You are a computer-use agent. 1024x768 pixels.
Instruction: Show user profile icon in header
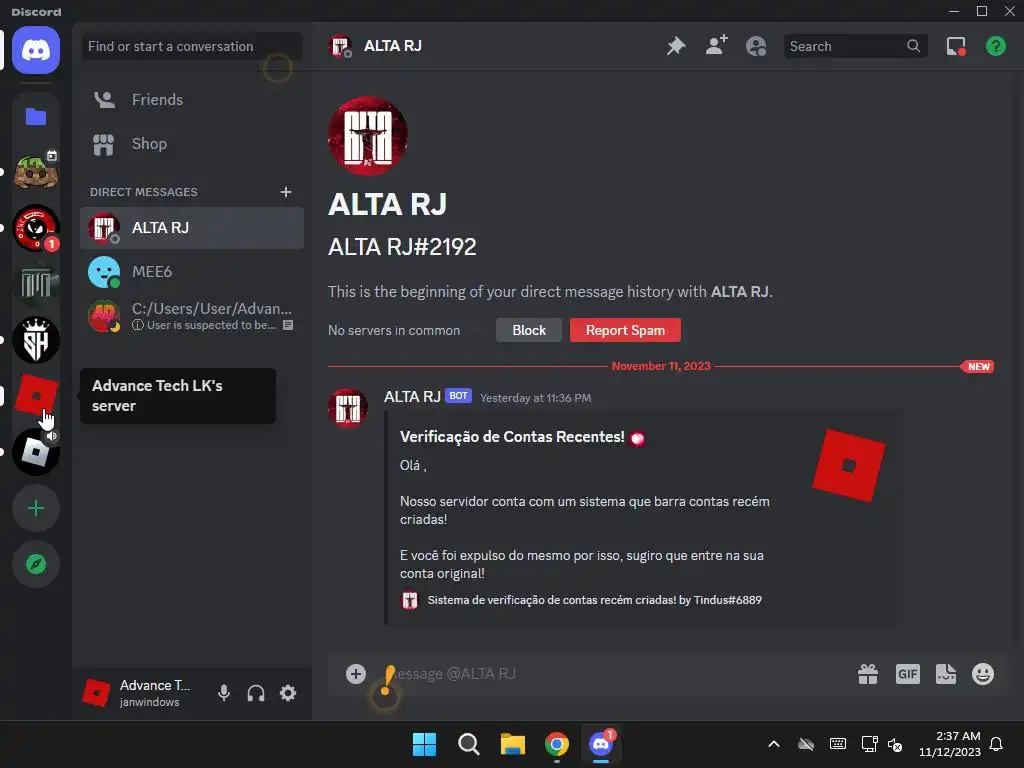tap(756, 46)
